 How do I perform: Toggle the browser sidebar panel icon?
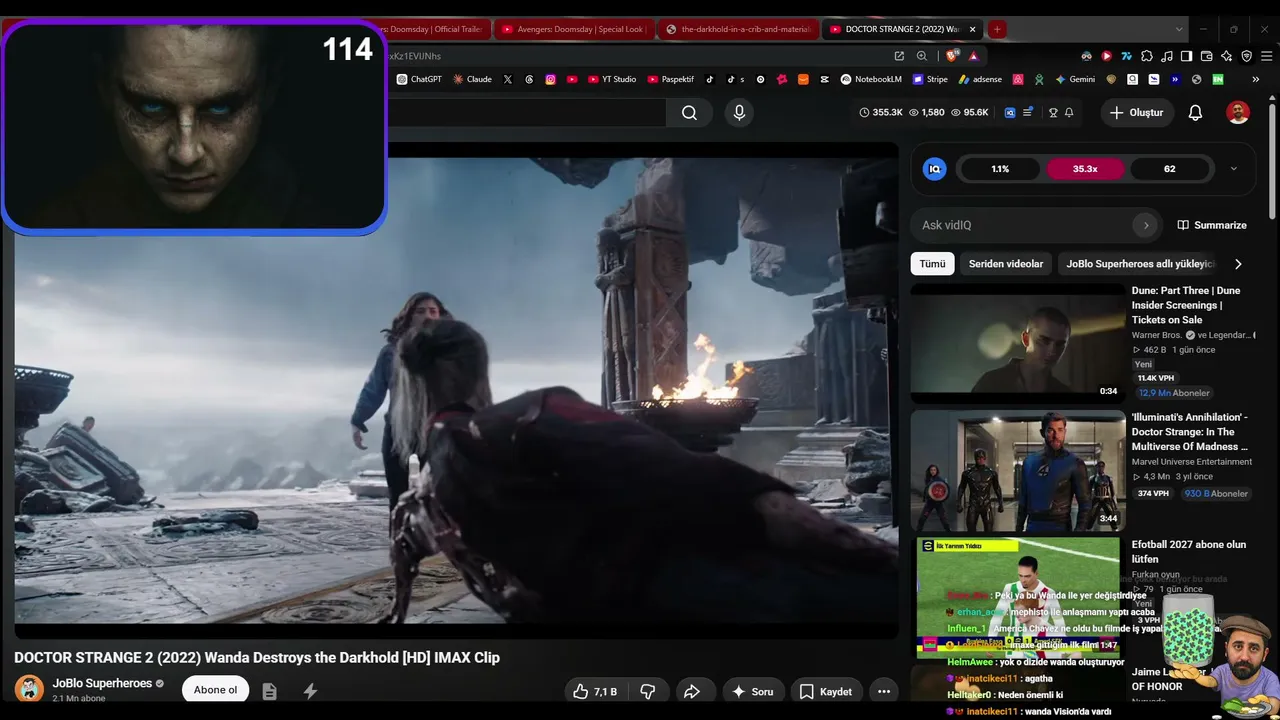pyautogui.click(x=1186, y=56)
